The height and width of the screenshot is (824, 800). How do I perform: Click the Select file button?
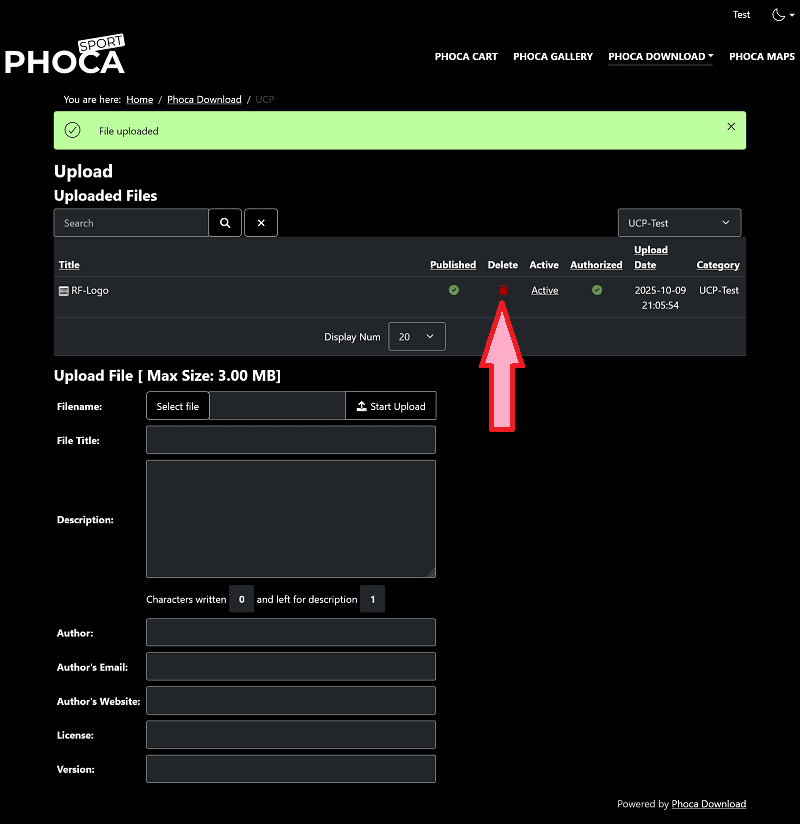(x=178, y=406)
